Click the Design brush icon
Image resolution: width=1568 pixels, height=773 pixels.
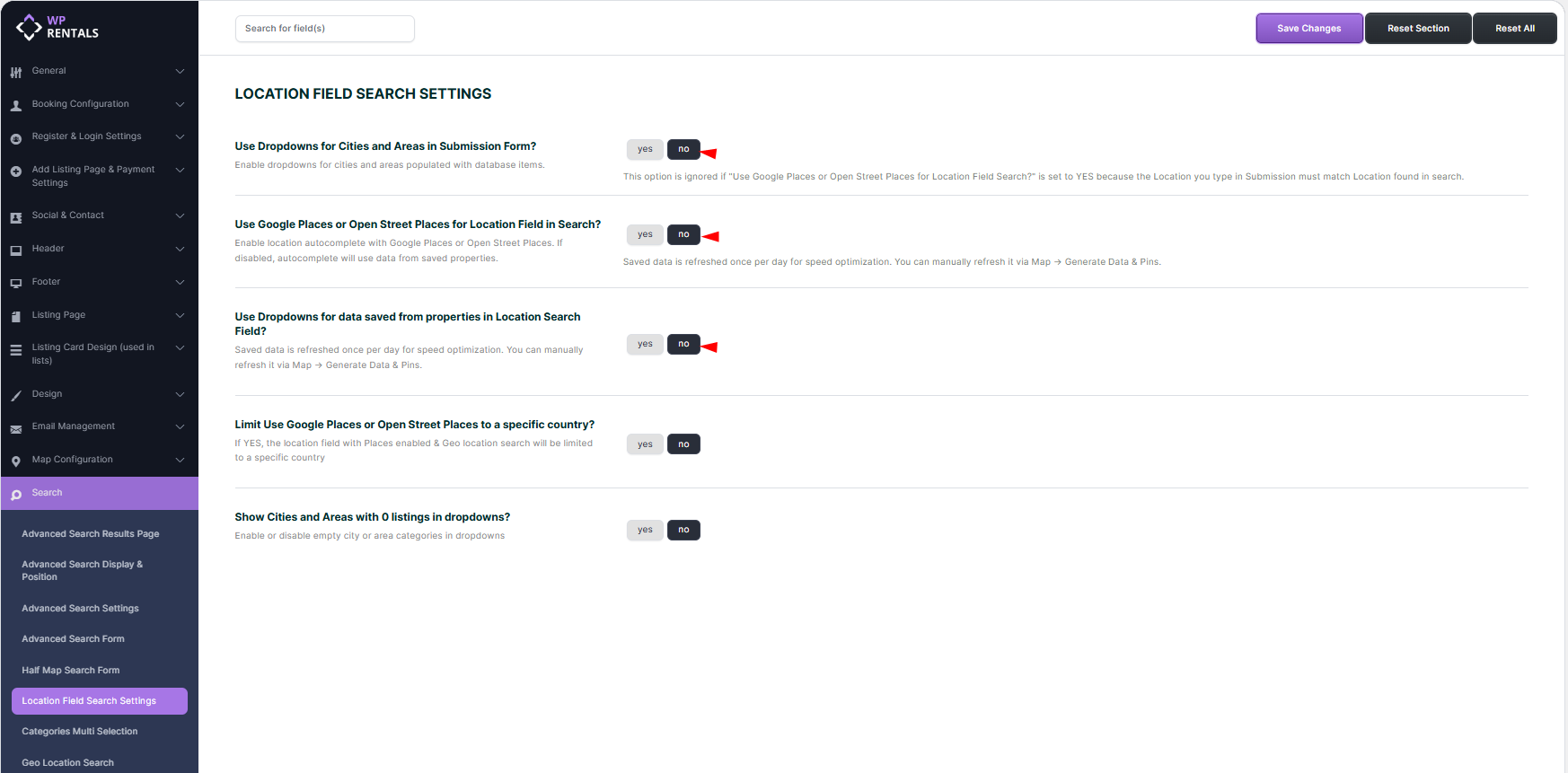click(x=16, y=395)
